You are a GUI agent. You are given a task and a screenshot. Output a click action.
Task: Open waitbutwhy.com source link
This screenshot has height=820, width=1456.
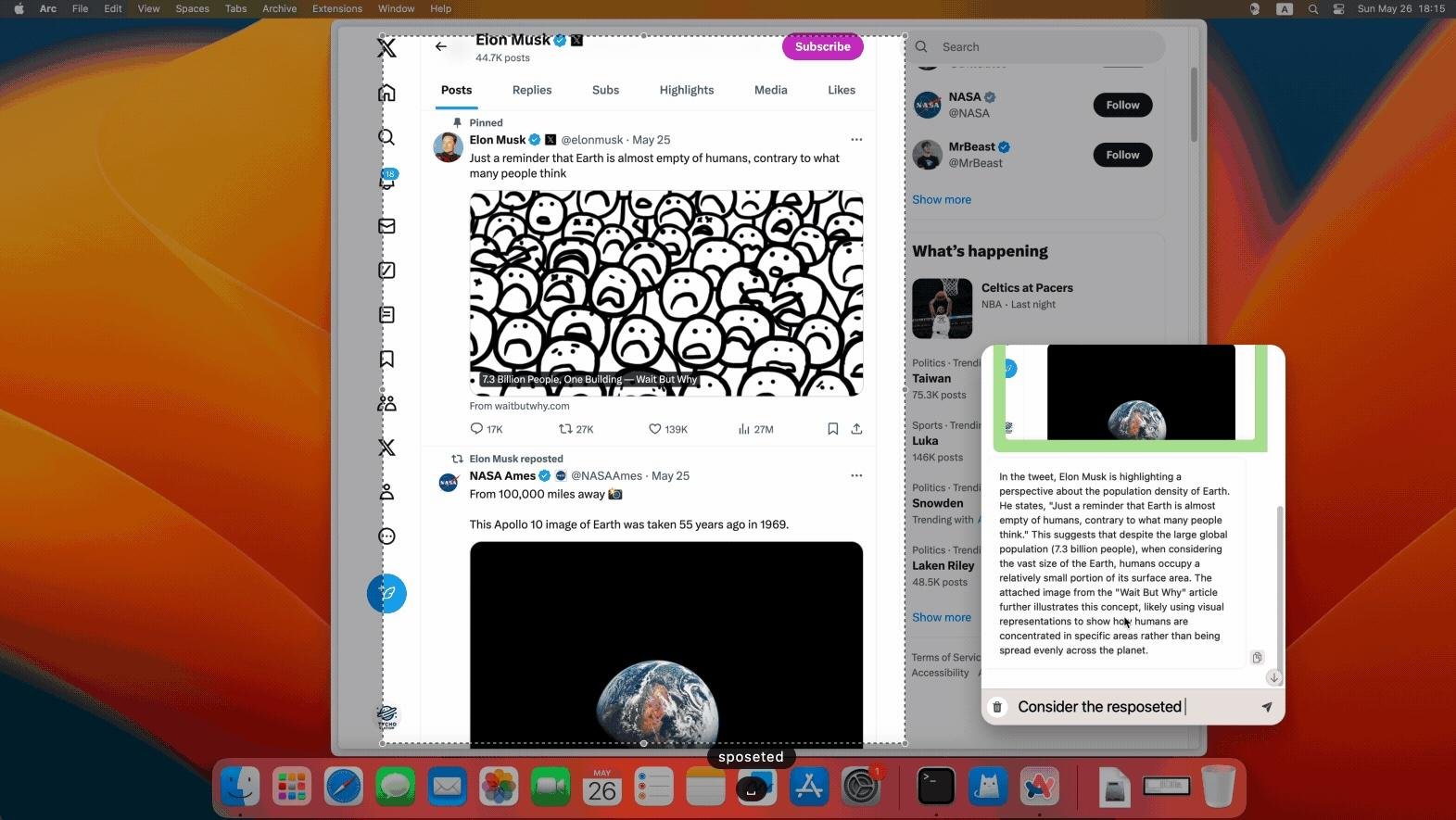click(519, 406)
